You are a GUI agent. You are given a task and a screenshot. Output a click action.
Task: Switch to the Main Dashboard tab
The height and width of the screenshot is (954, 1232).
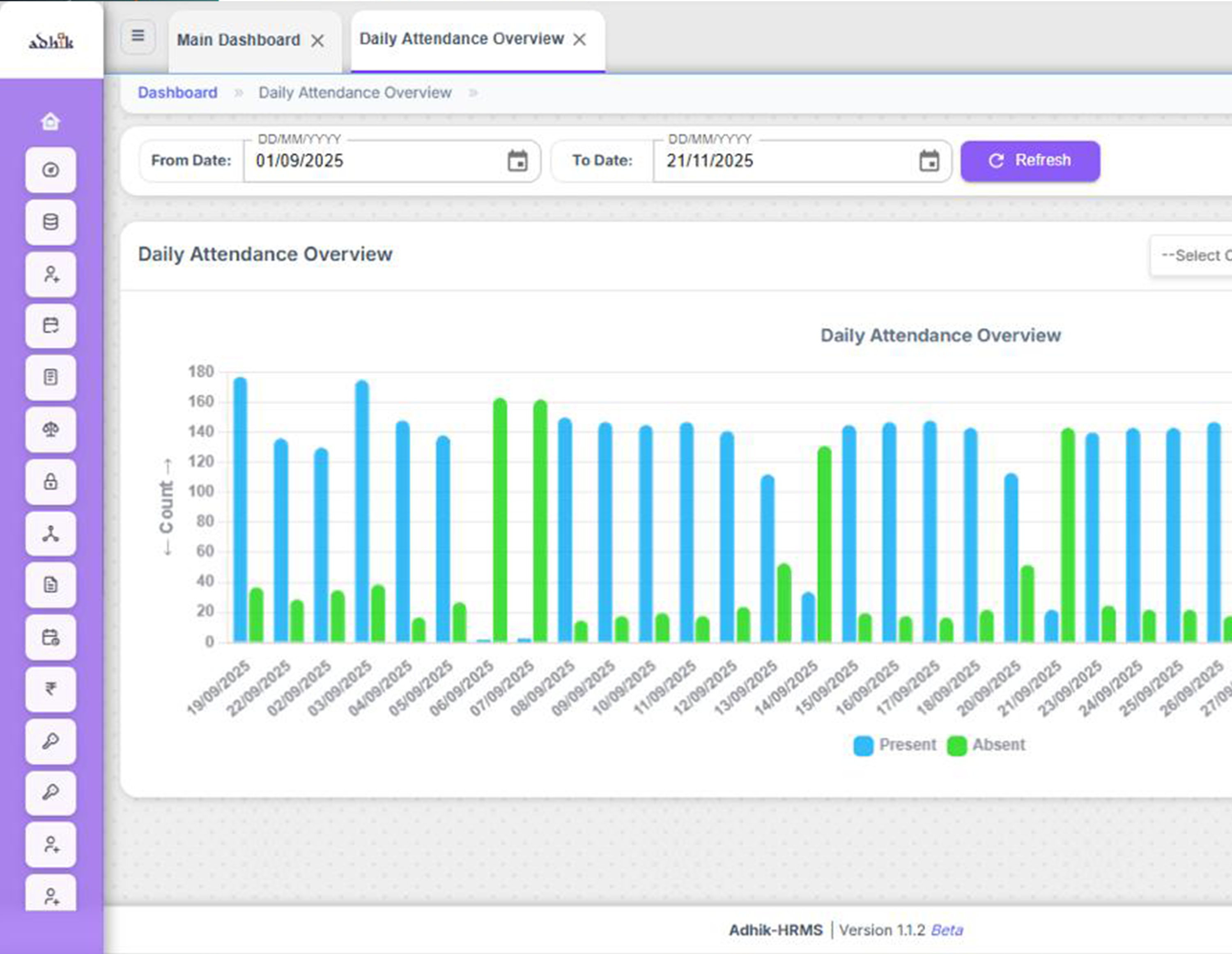[x=239, y=40]
